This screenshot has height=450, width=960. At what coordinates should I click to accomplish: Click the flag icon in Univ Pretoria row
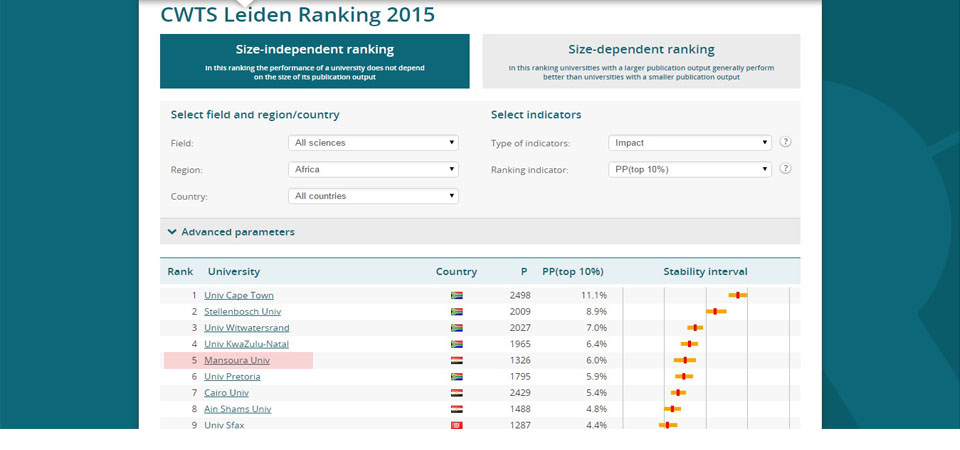pos(457,377)
